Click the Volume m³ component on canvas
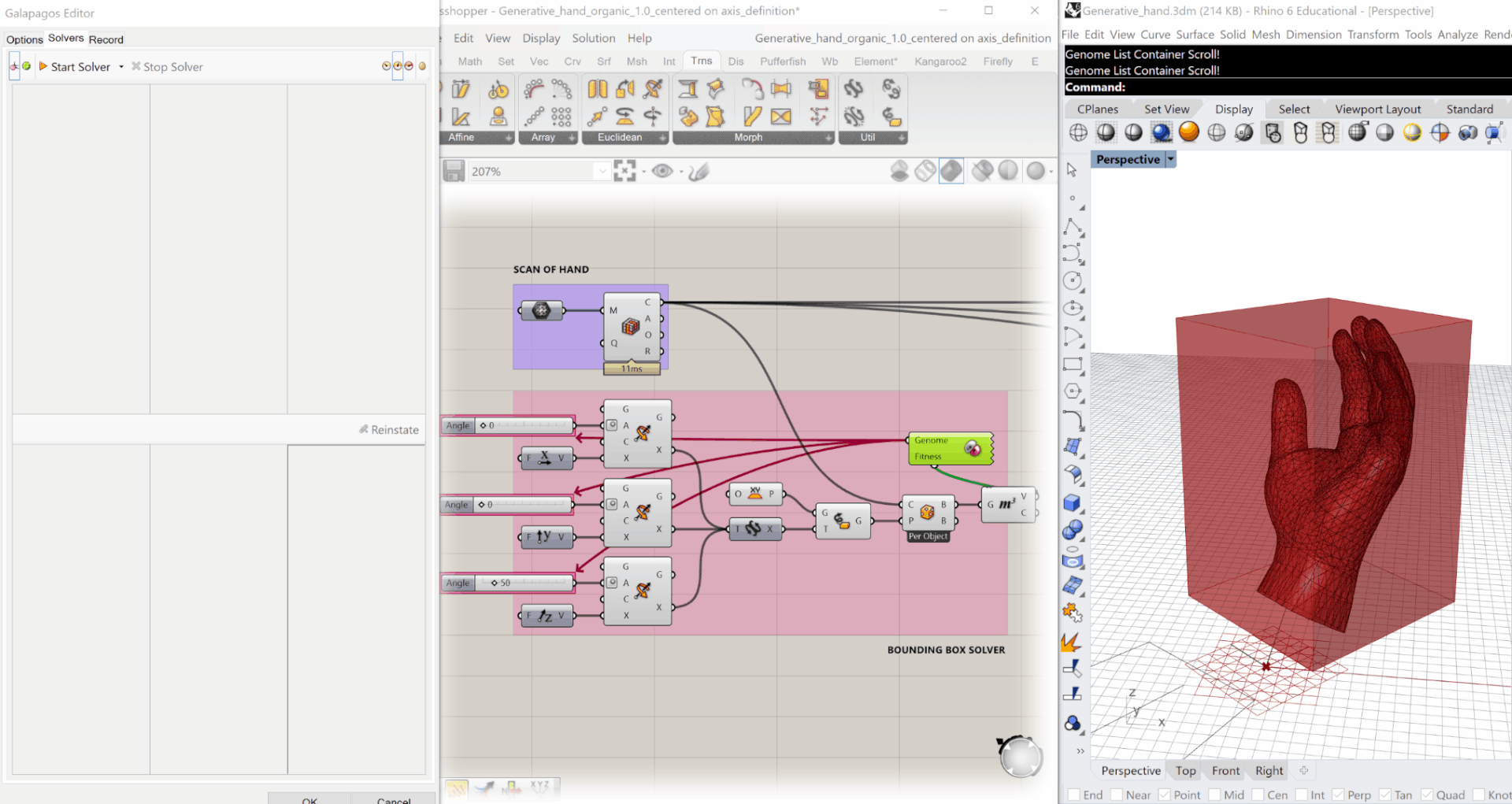1512x804 pixels. (1008, 504)
